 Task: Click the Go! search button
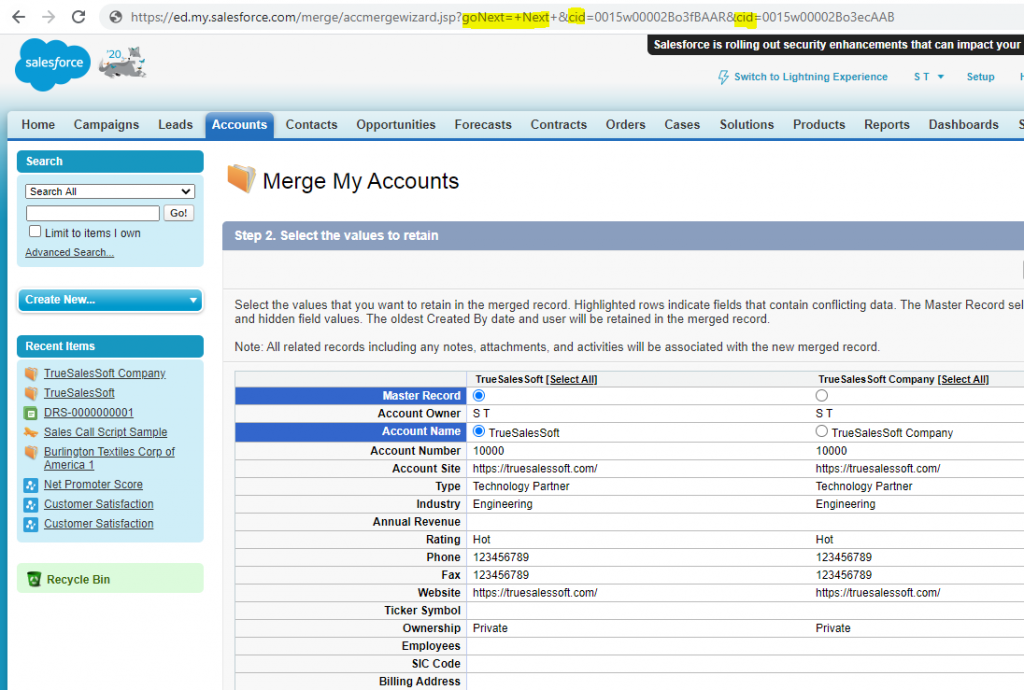click(178, 213)
